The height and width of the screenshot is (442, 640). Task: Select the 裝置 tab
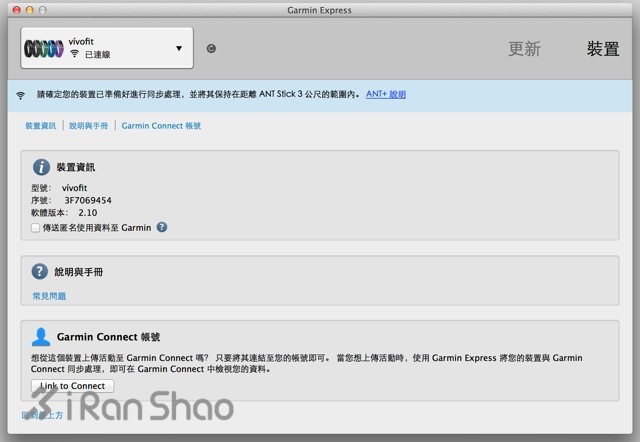602,49
